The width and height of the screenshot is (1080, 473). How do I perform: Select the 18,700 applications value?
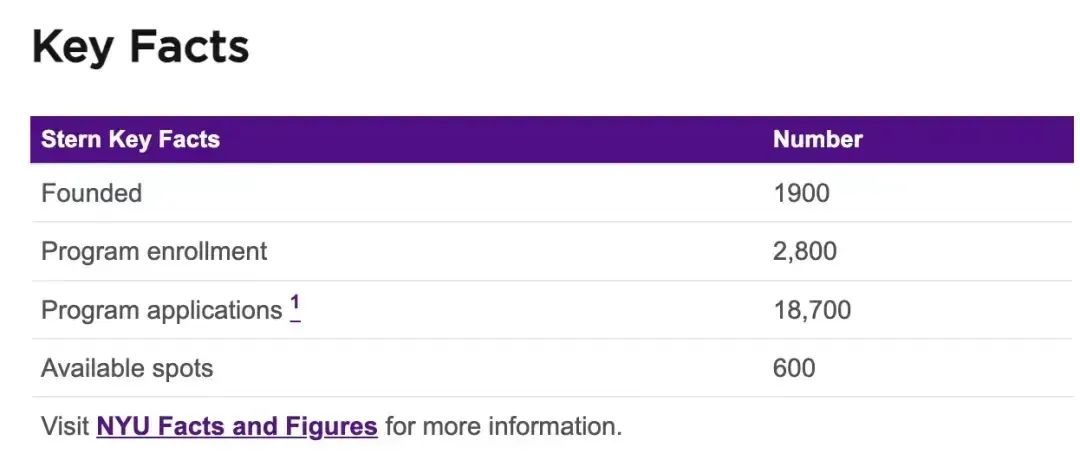tap(812, 310)
